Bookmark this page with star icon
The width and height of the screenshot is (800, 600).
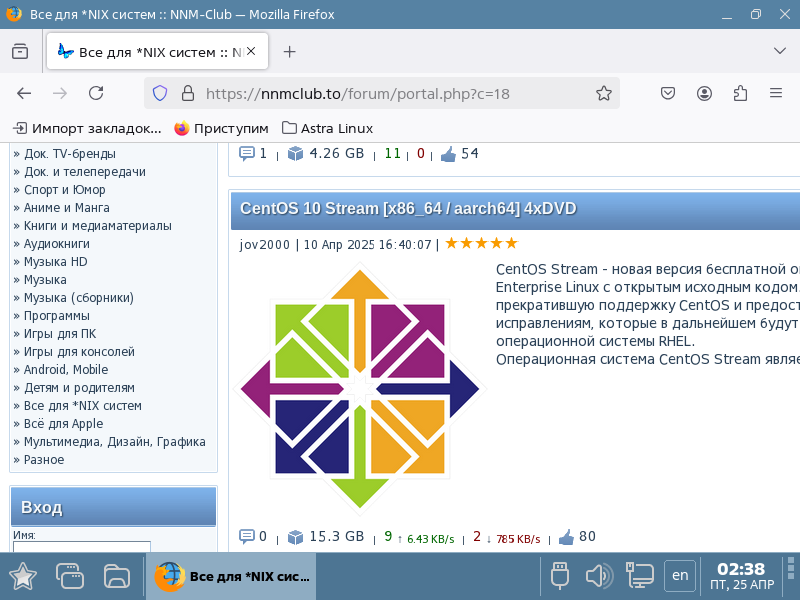click(603, 93)
